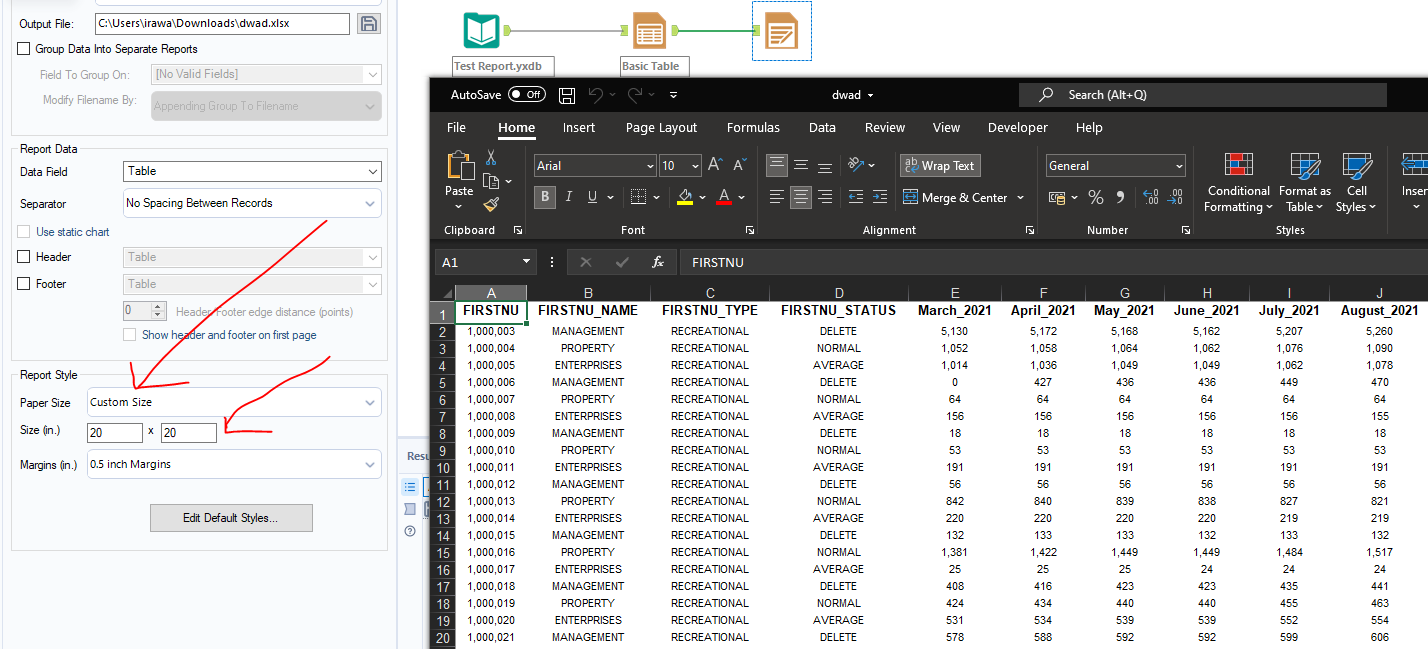The width and height of the screenshot is (1428, 649).
Task: Click the save disk icon beside Output File
Action: click(x=368, y=23)
